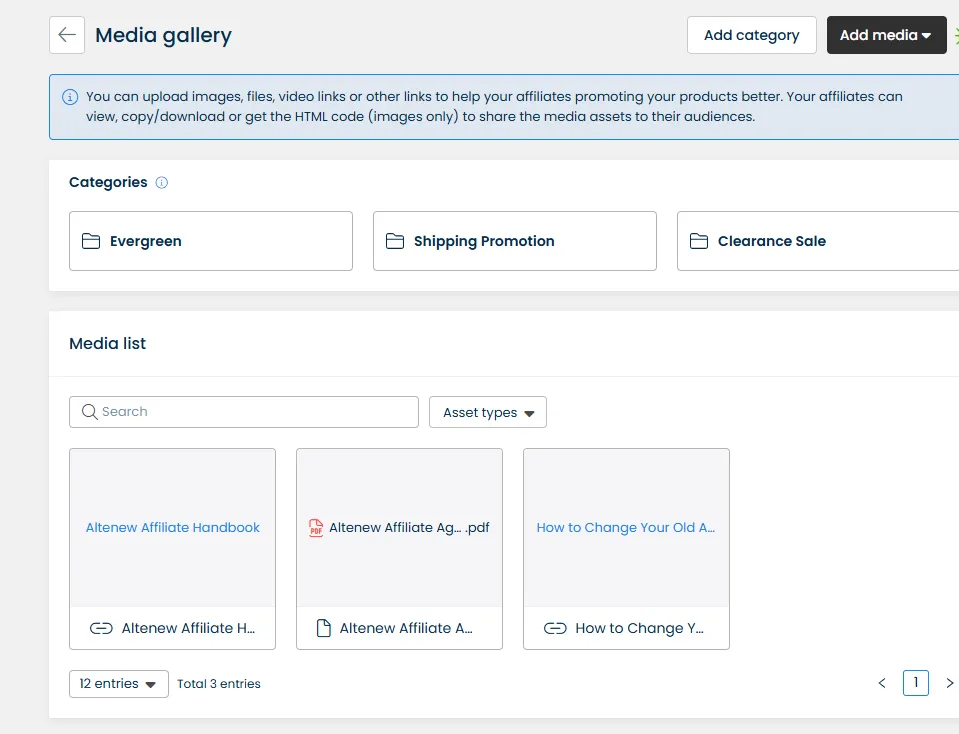Screen dimensions: 959x734
Task: Click the magnifier icon inside the search field
Action: coord(89,412)
